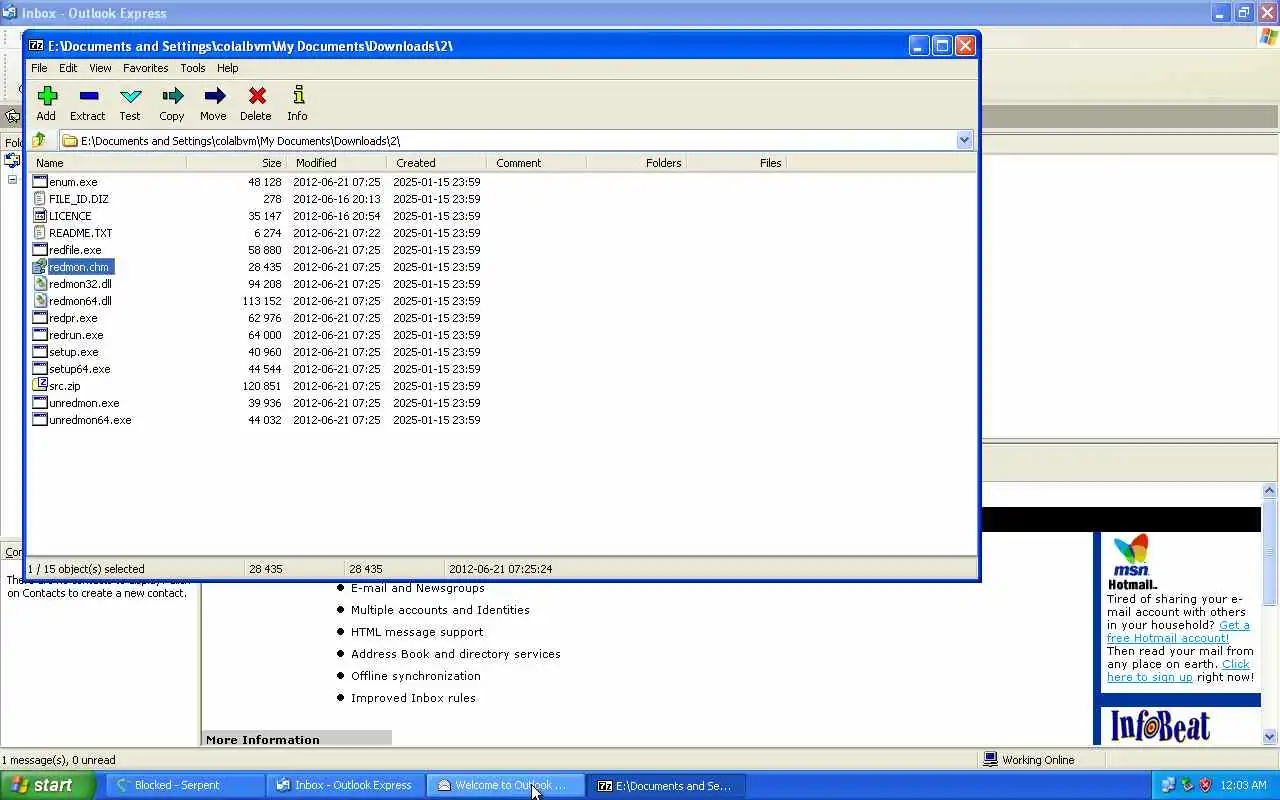Click the modified date 2012-06-16 20:13 of FILE_ID.DIZ
This screenshot has width=1280, height=800.
[x=337, y=199]
